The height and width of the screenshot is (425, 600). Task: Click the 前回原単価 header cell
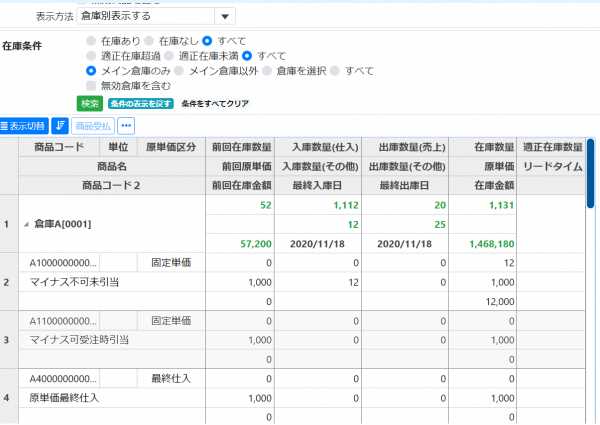tap(240, 166)
